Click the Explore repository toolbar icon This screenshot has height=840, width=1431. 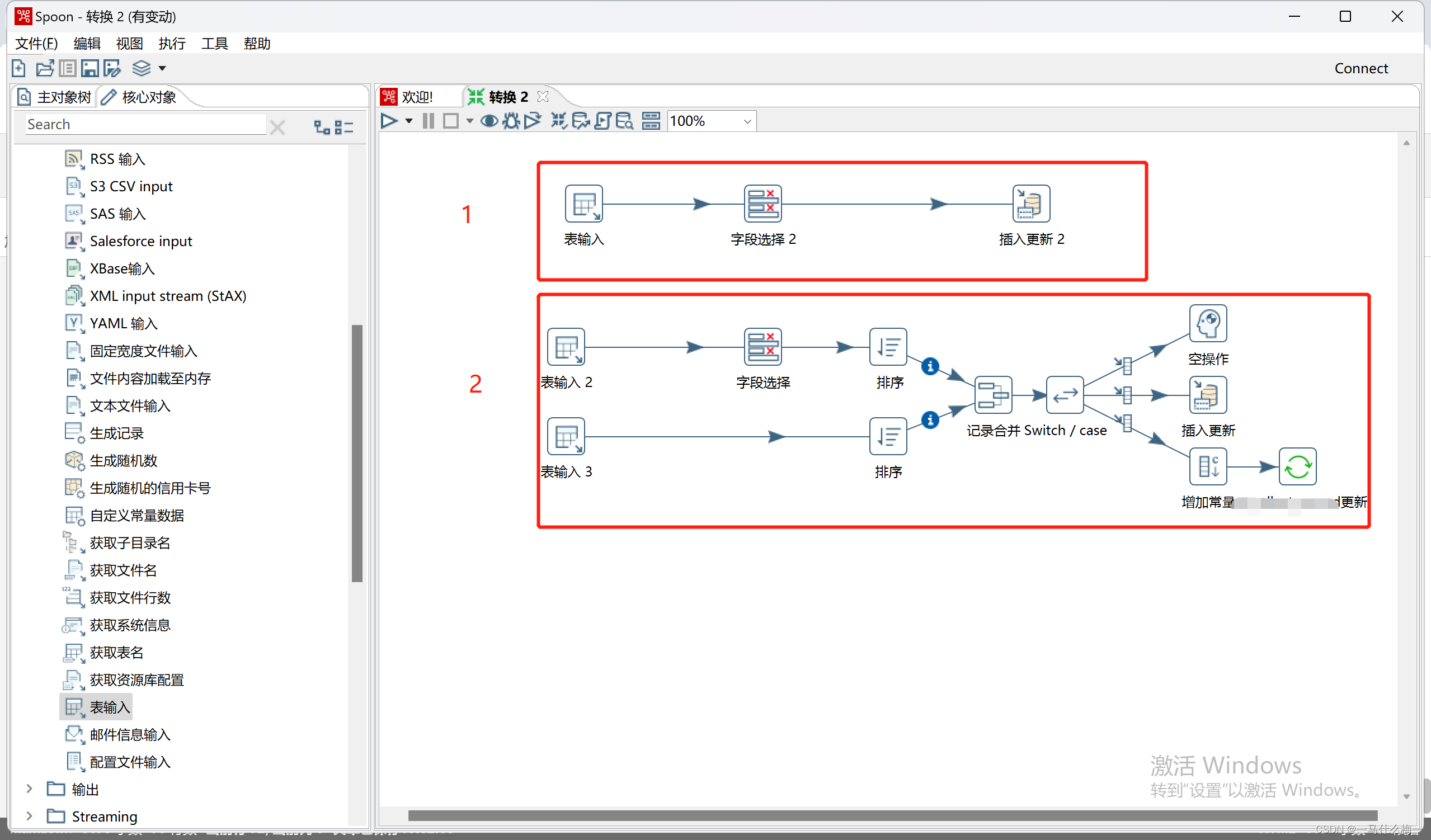68,69
